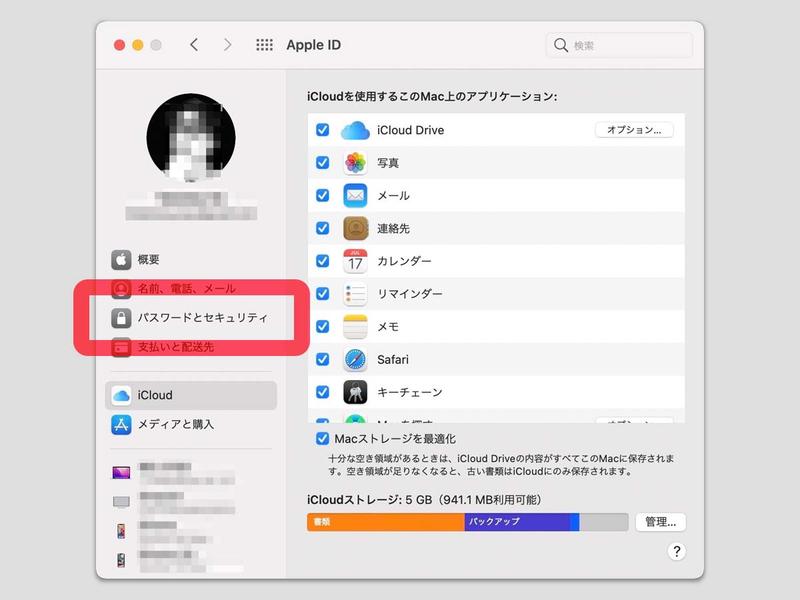Uncheck the Safari checkbox
Viewport: 800px width, 600px height.
(x=322, y=359)
